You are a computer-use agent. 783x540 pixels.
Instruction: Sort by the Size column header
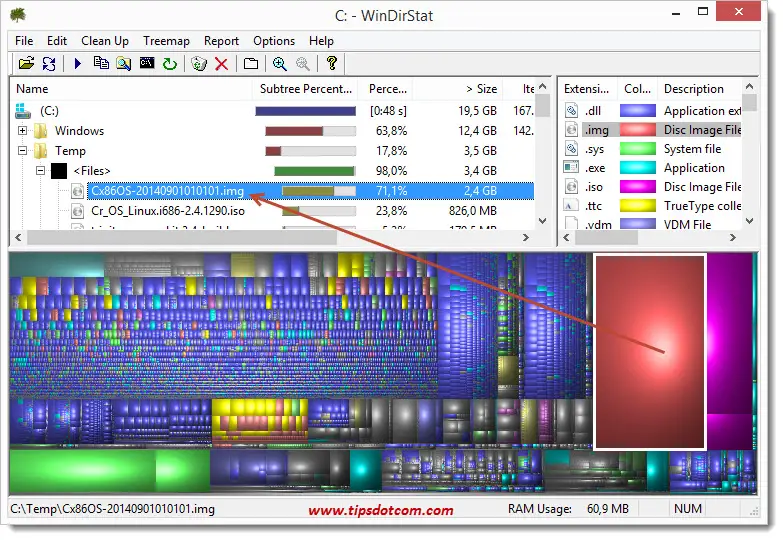coord(457,89)
